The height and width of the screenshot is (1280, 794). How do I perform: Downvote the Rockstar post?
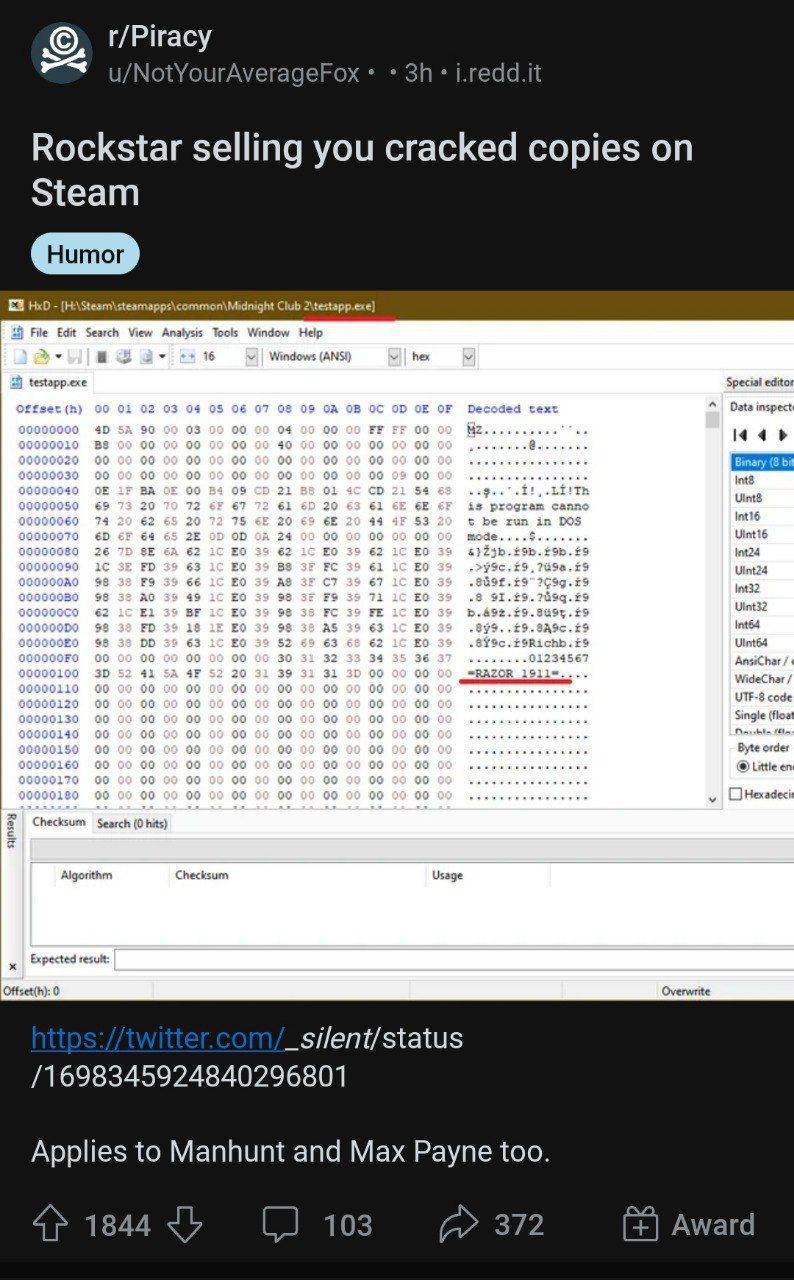(184, 1224)
